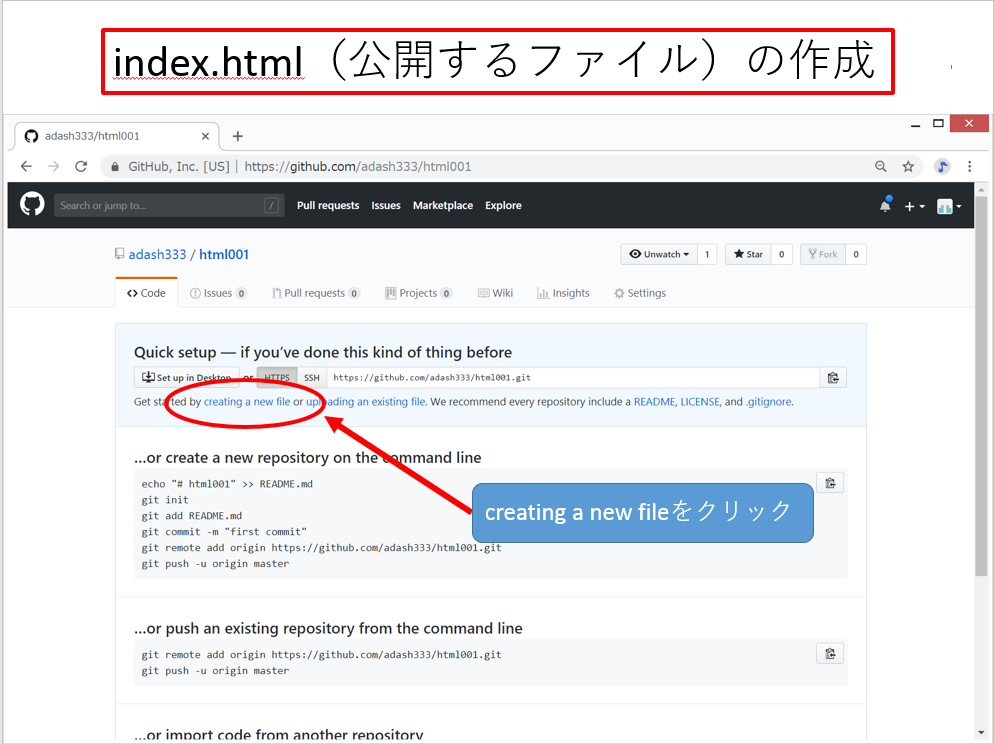Copy the repository URL clipboard icon
The width and height of the screenshot is (994, 744).
coord(832,378)
